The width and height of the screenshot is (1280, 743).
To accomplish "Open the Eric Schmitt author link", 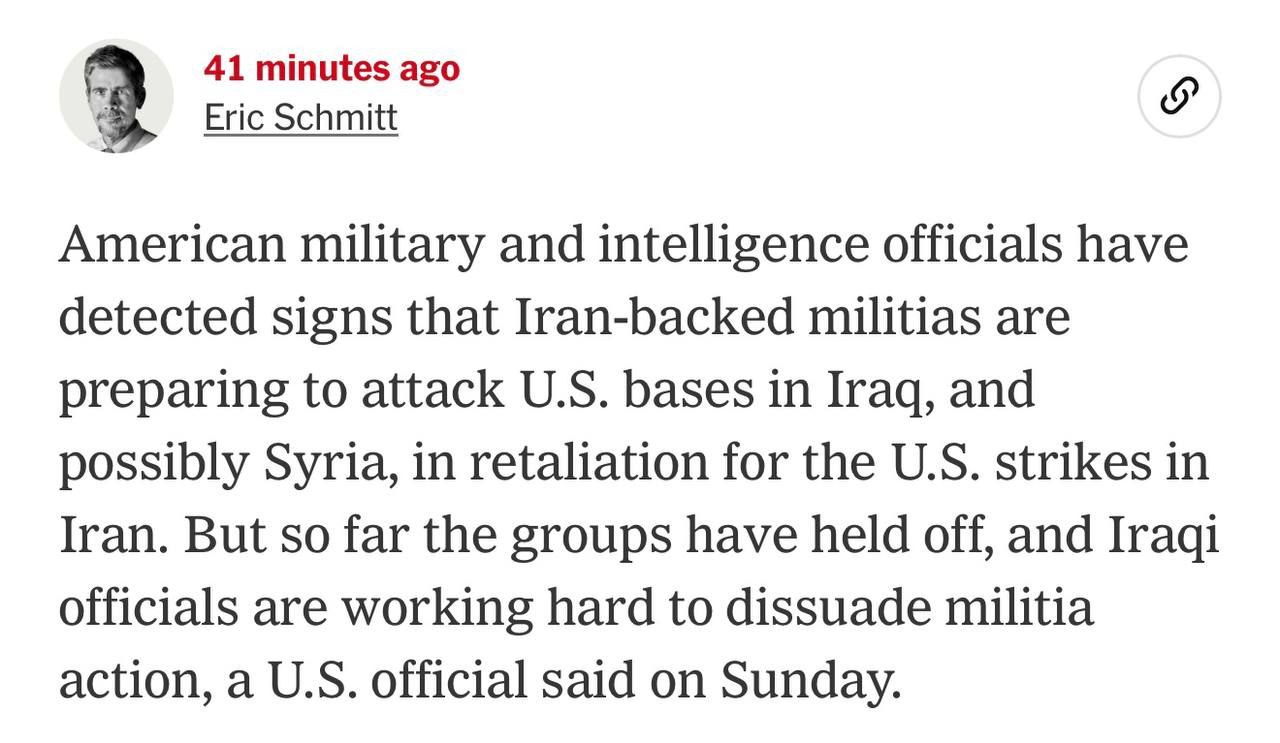I will [x=301, y=118].
